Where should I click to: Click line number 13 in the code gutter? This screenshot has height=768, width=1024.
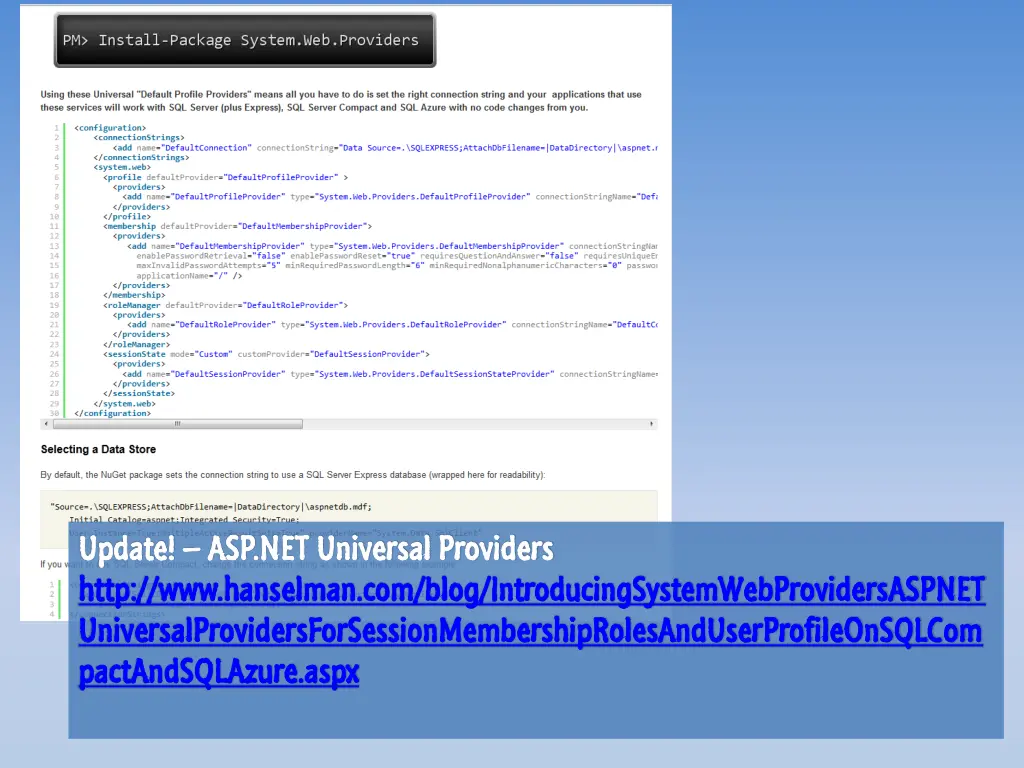(x=56, y=246)
